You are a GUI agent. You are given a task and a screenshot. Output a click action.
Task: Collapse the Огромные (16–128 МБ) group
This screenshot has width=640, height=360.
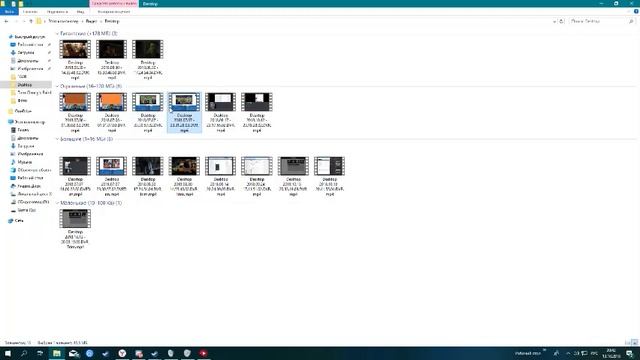tap(57, 87)
